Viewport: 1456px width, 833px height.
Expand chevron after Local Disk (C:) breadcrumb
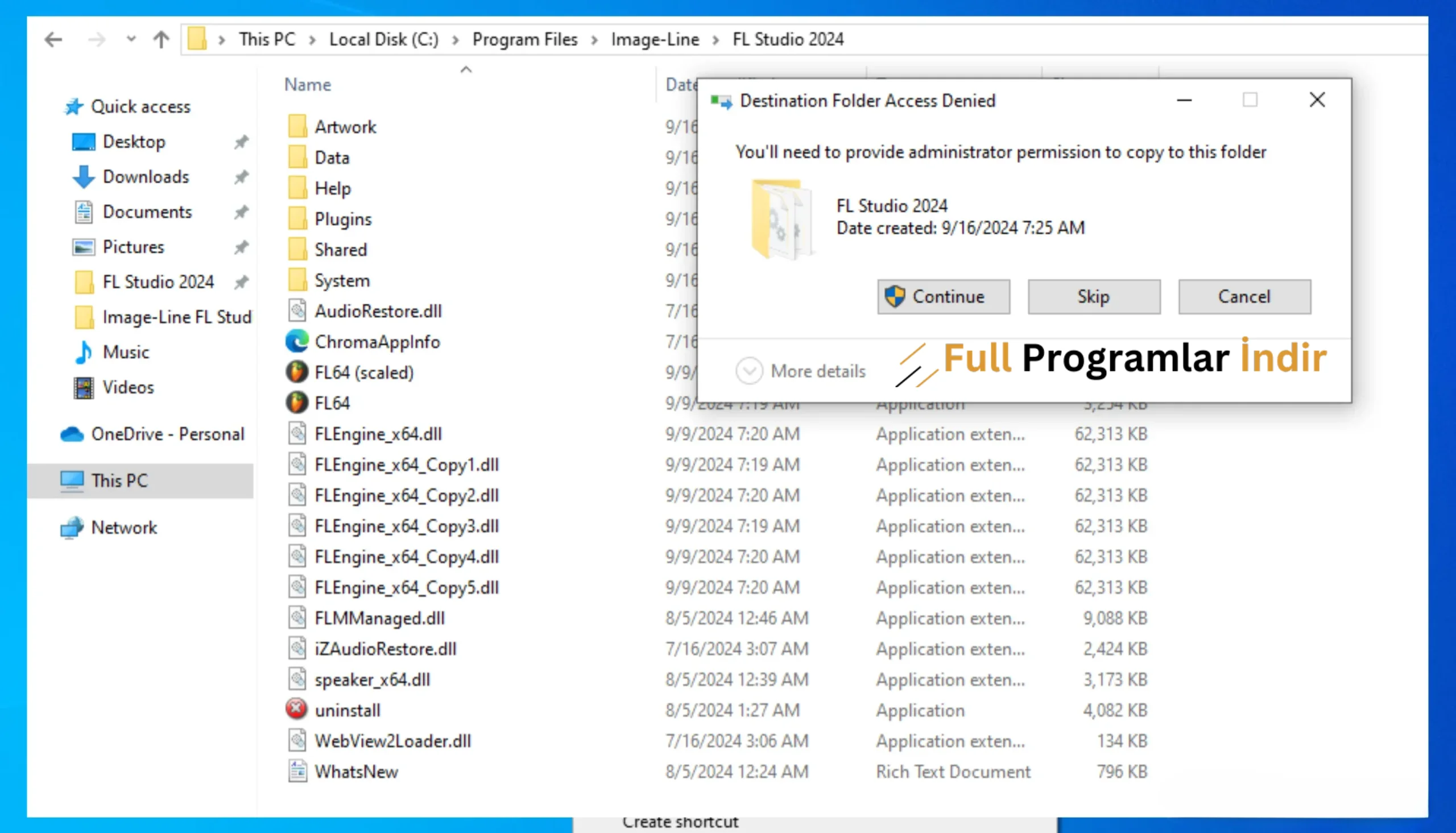(x=456, y=39)
